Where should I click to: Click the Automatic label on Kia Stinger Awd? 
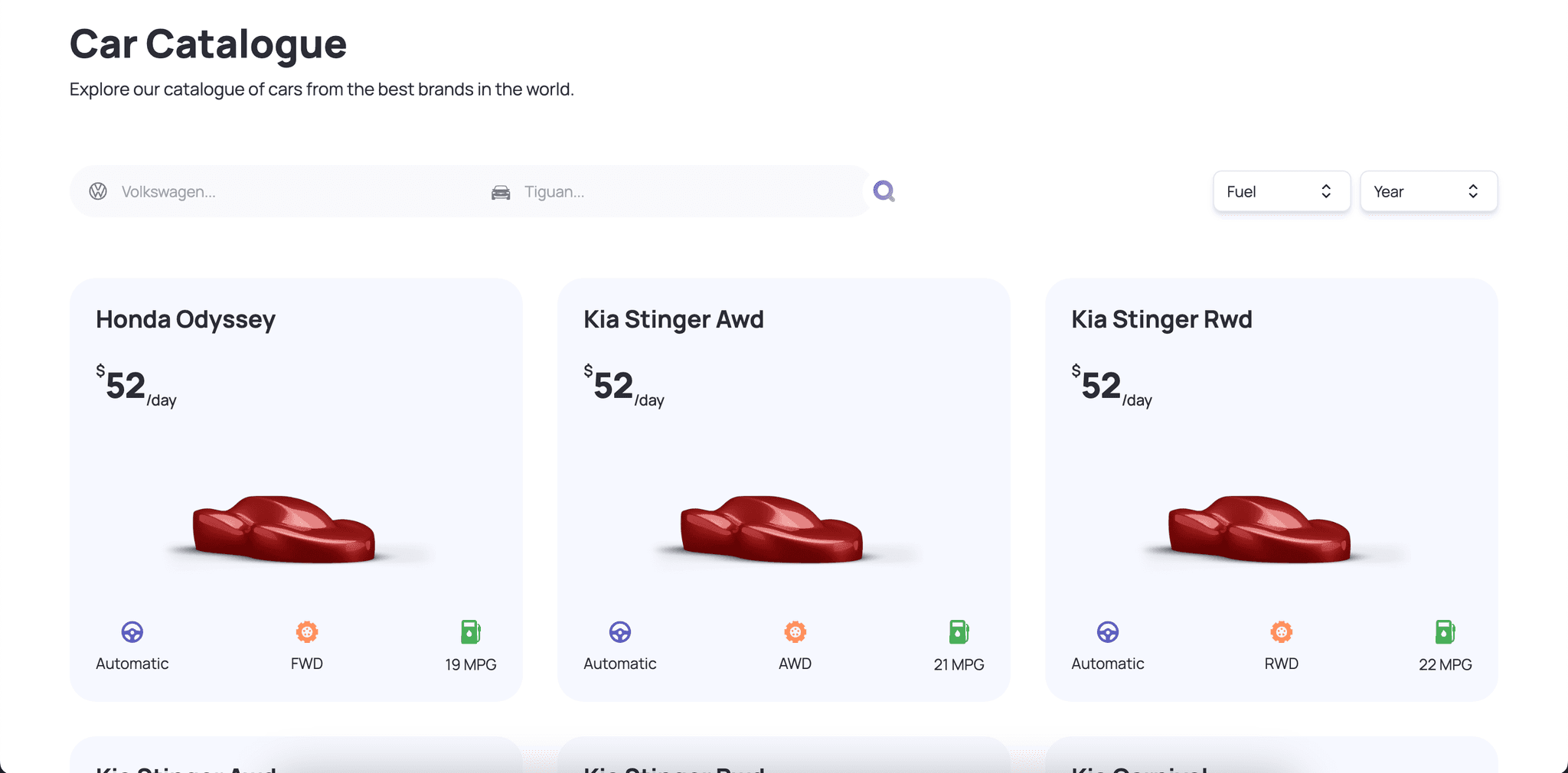click(619, 664)
